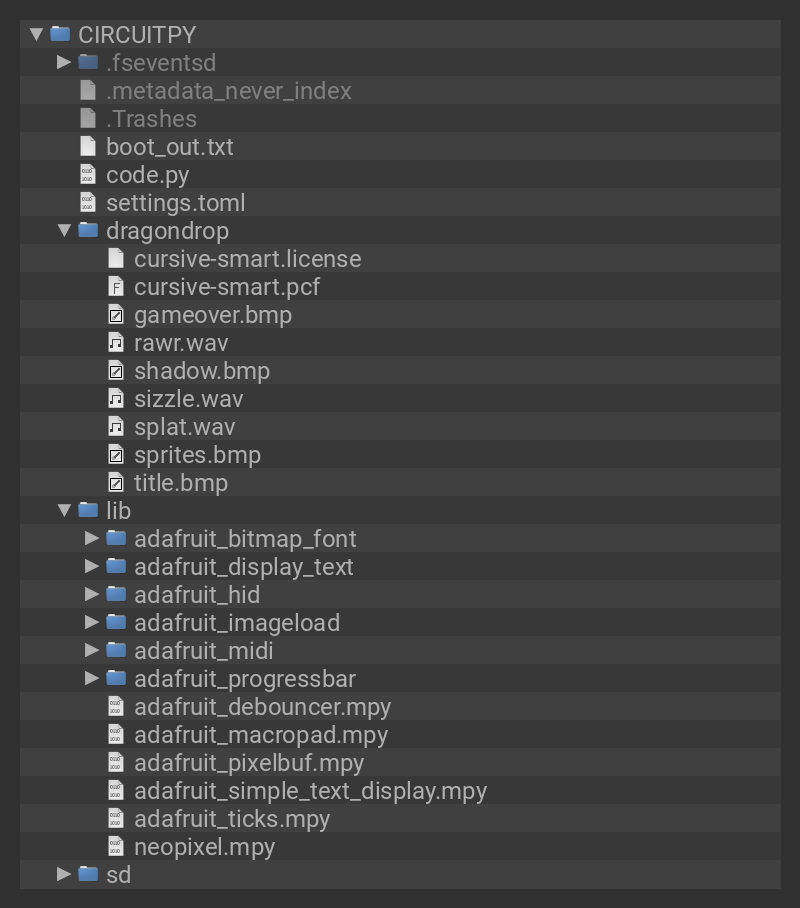Collapse the CIRCUITPY root folder

pyautogui.click(x=36, y=34)
